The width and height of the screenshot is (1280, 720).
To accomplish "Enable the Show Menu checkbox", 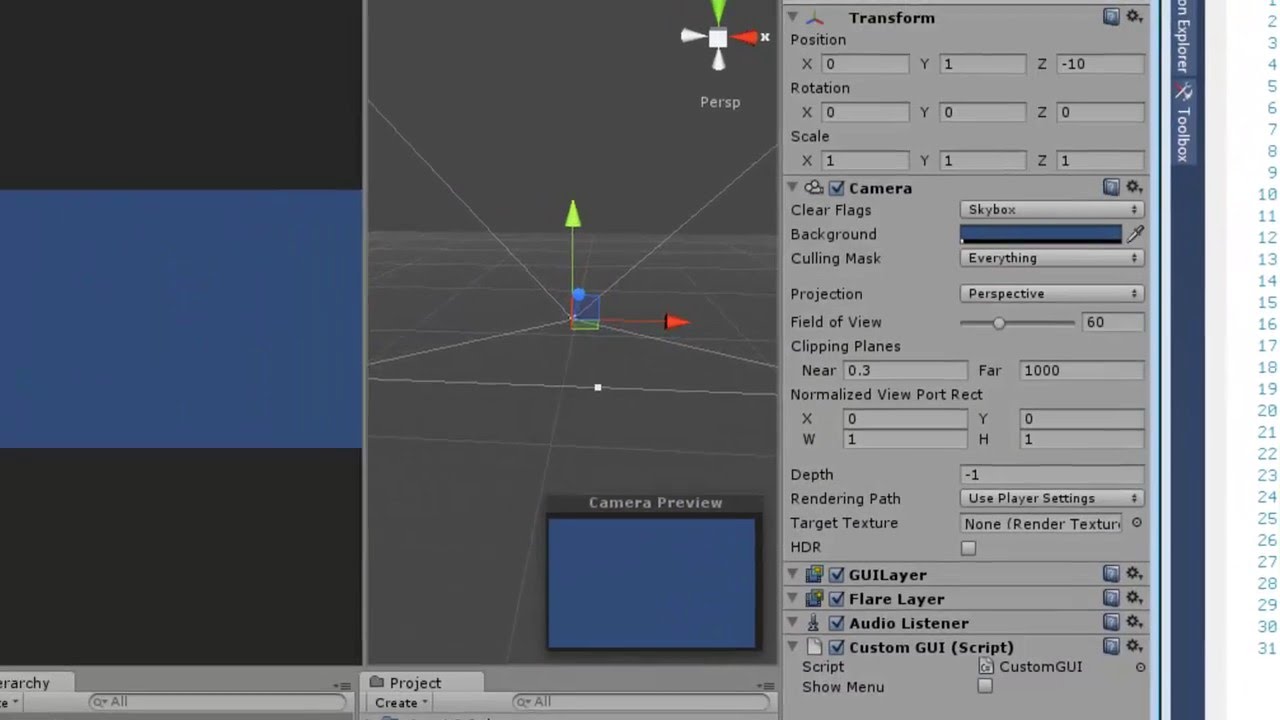I will click(985, 687).
